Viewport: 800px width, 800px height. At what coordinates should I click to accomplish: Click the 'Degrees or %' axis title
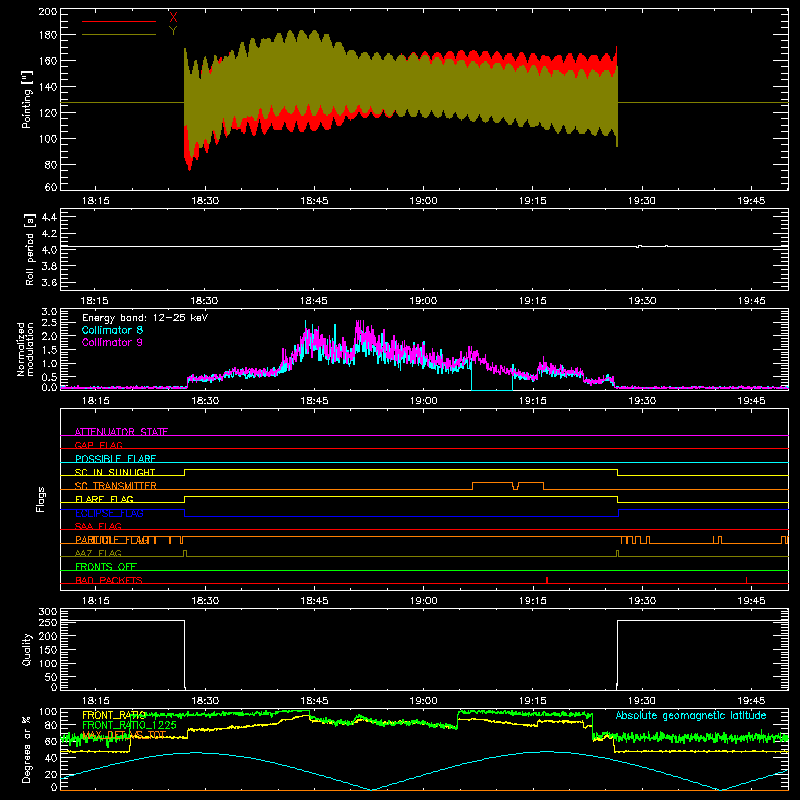pyautogui.click(x=27, y=749)
